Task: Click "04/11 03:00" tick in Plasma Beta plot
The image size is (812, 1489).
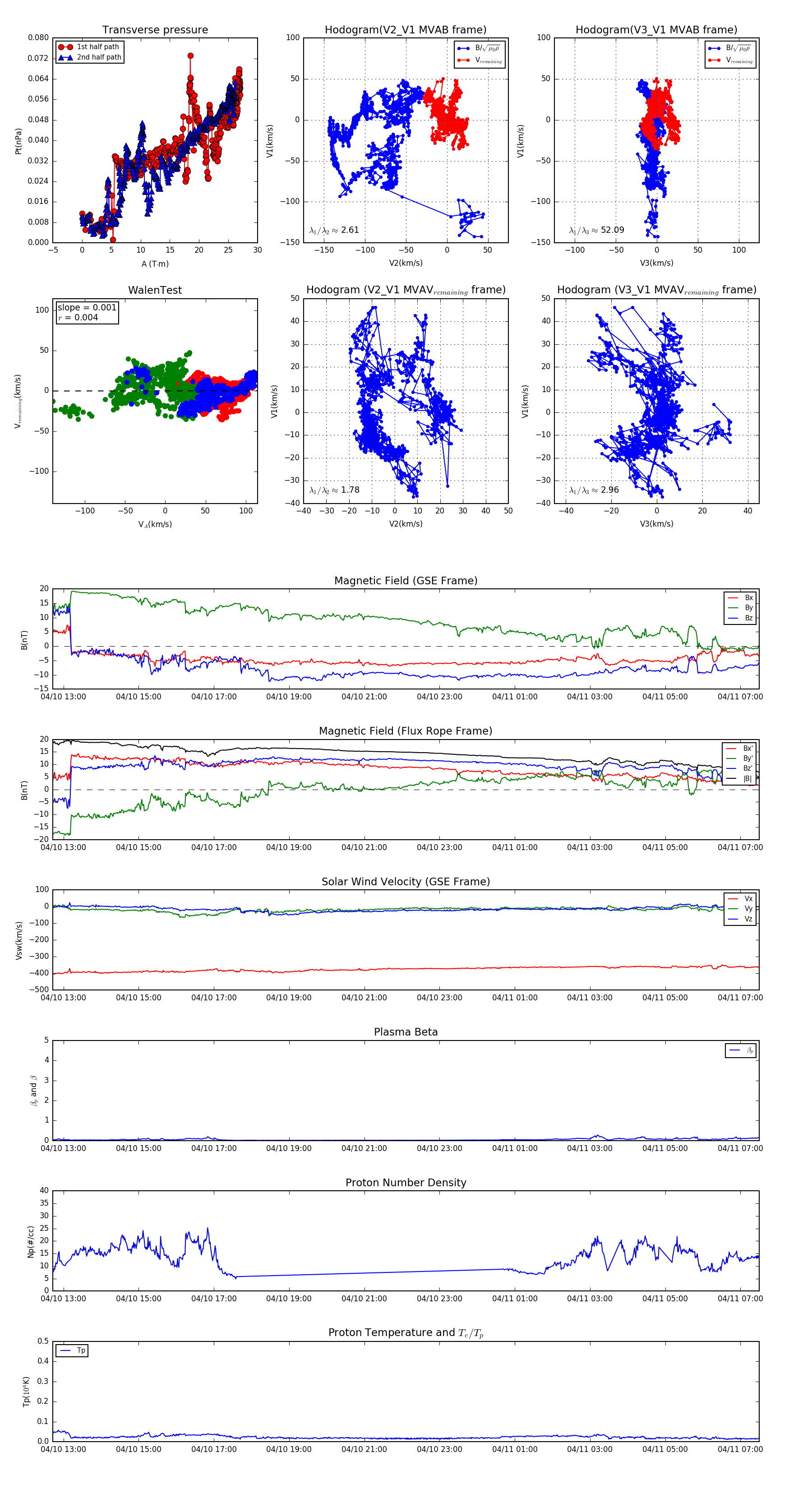Action: 590,1148
